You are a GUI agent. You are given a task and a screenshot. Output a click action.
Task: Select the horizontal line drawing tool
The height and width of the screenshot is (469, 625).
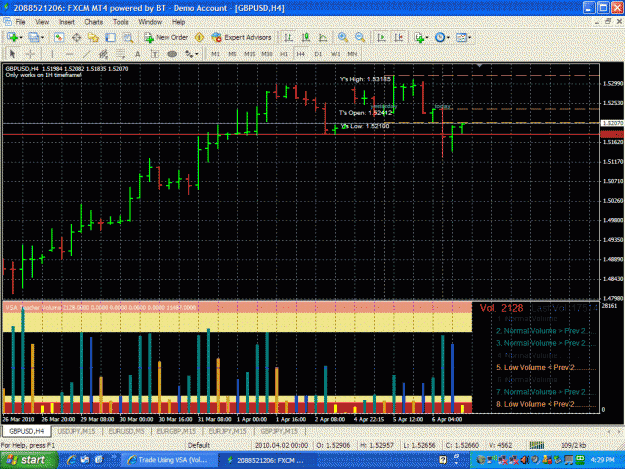click(x=69, y=54)
